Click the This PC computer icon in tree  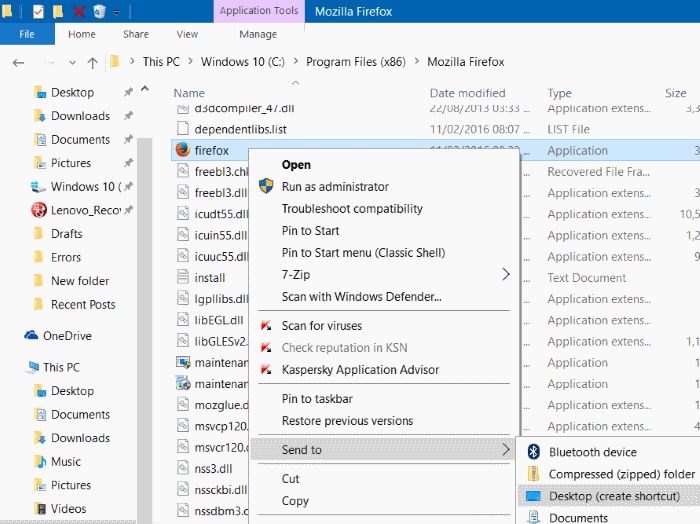[33, 367]
